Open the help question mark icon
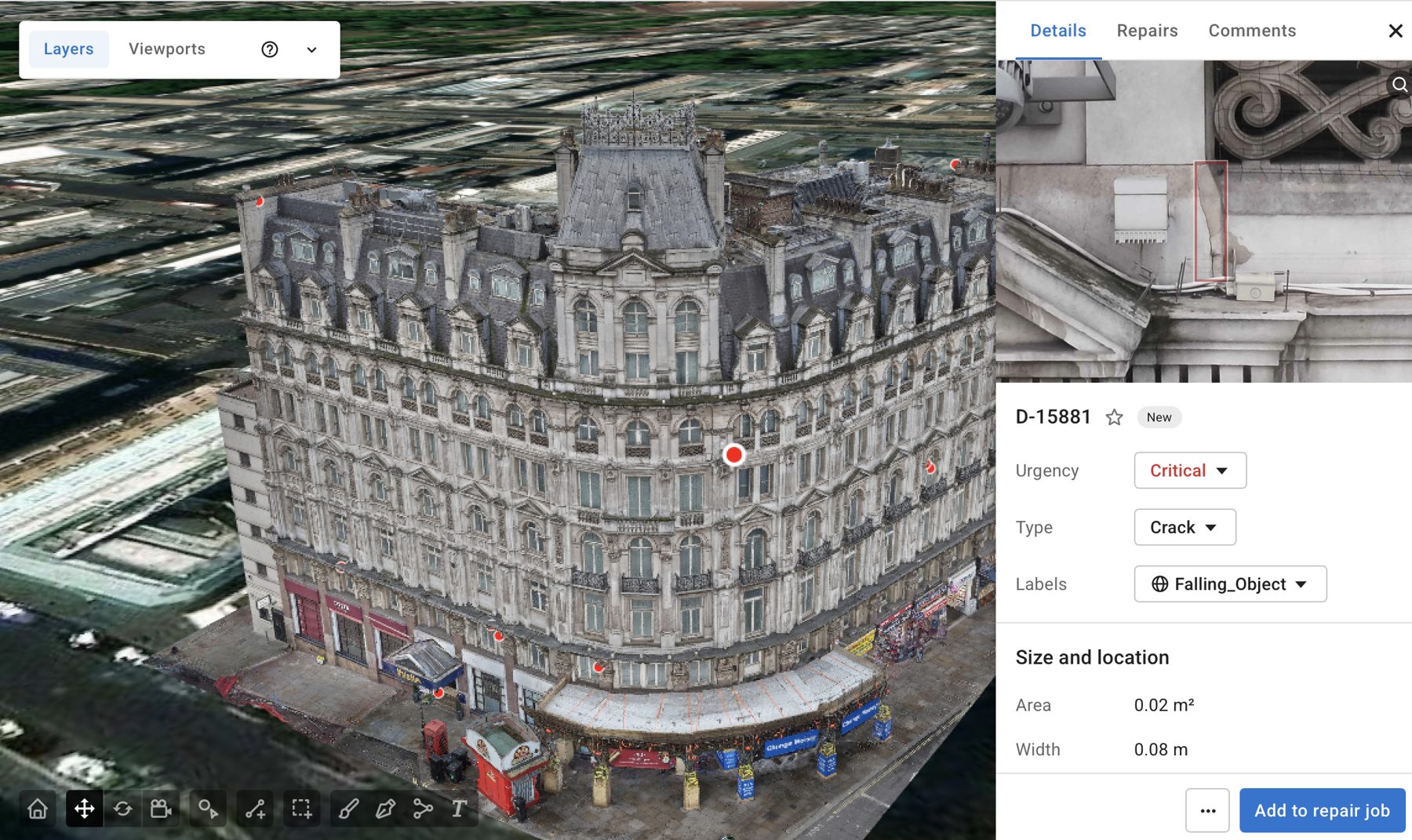 (x=270, y=49)
